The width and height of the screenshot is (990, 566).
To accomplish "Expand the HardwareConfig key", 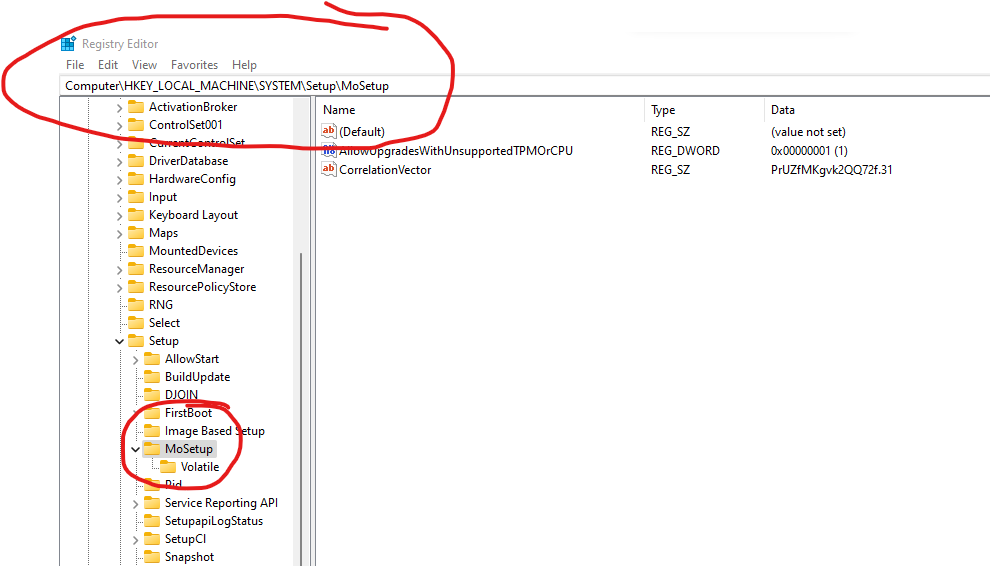I will coord(119,180).
